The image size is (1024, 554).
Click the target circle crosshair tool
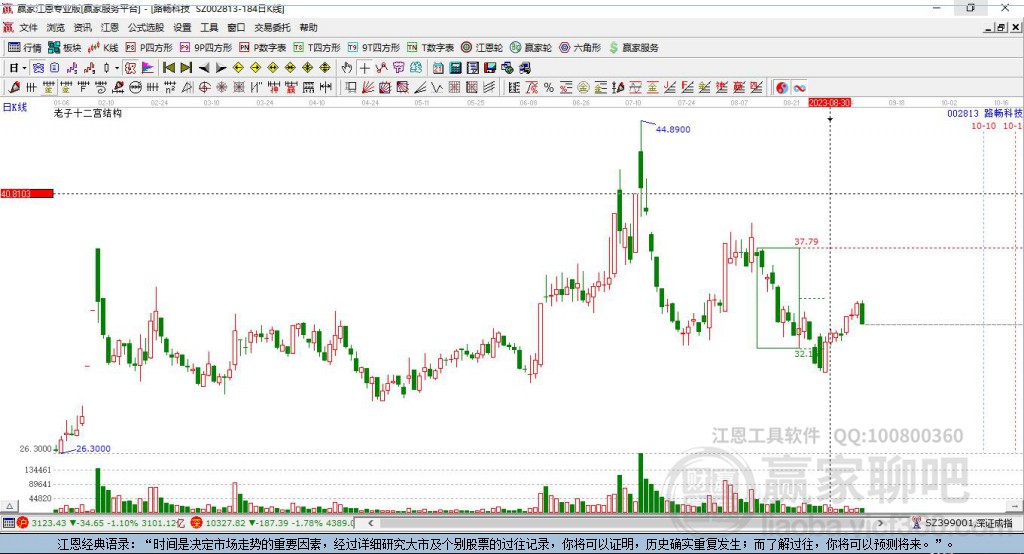204,88
